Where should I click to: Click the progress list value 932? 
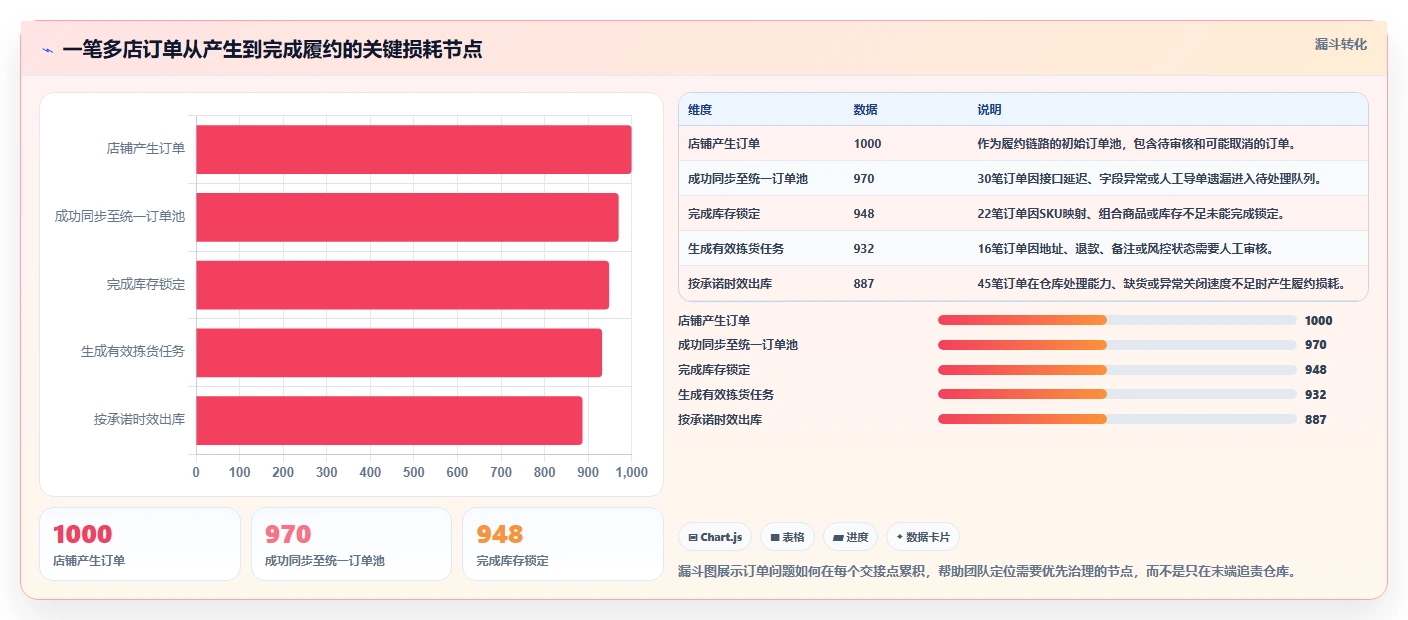[1316, 395]
